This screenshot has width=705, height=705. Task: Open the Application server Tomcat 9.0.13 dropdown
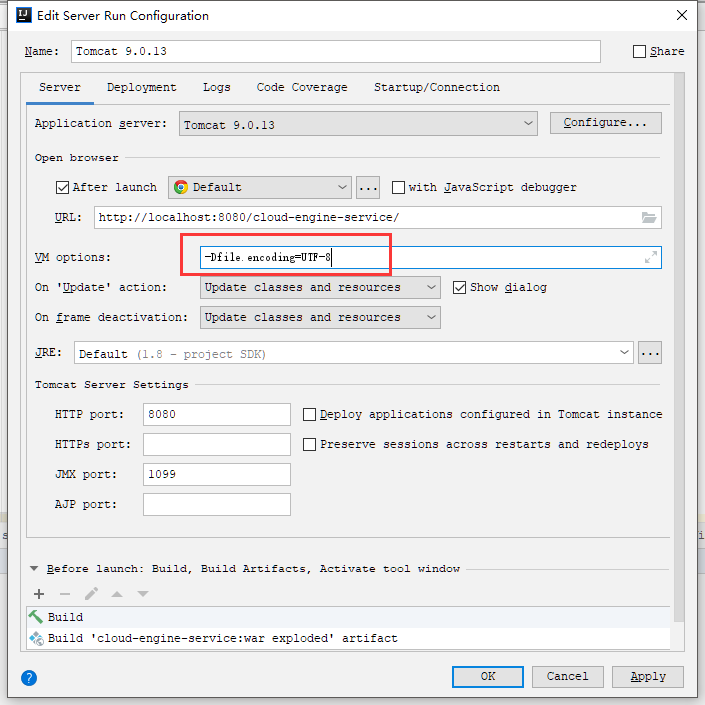(358, 124)
